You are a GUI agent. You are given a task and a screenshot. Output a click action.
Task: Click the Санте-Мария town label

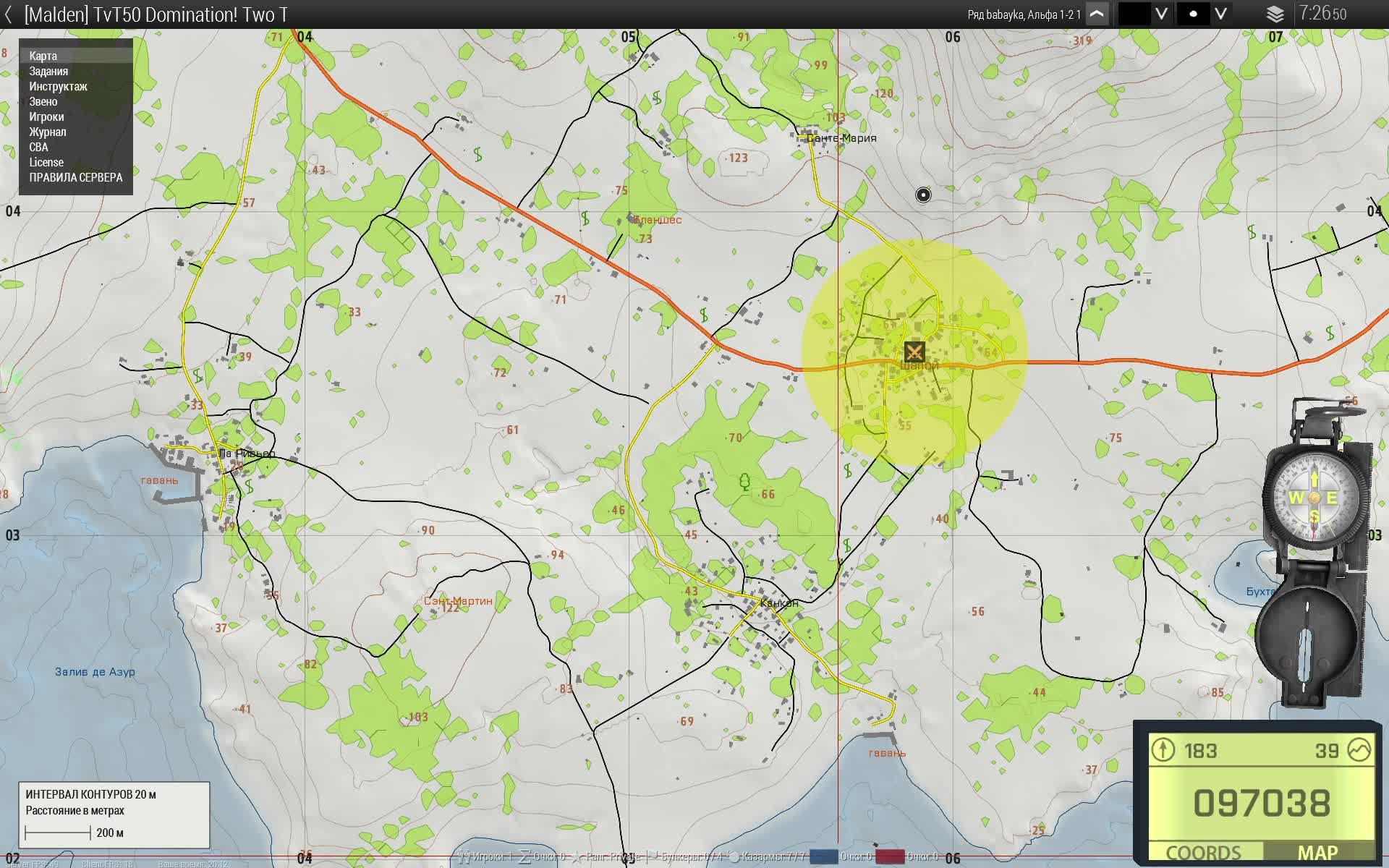pyautogui.click(x=841, y=137)
